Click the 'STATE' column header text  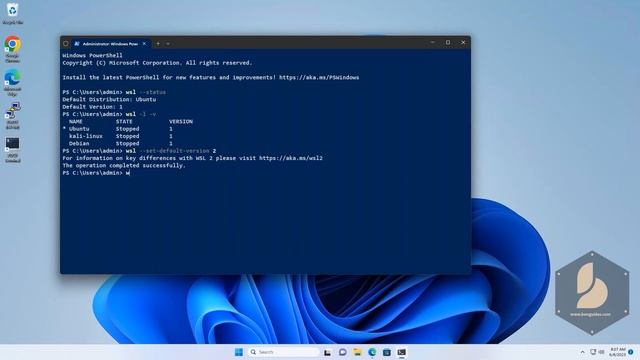pos(124,121)
